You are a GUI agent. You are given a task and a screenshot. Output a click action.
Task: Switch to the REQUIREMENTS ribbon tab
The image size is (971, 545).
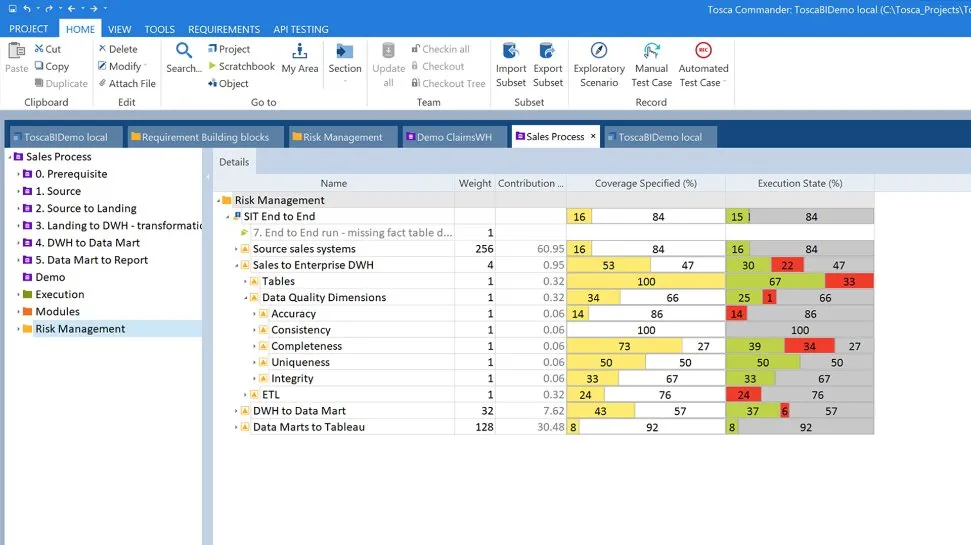[223, 29]
